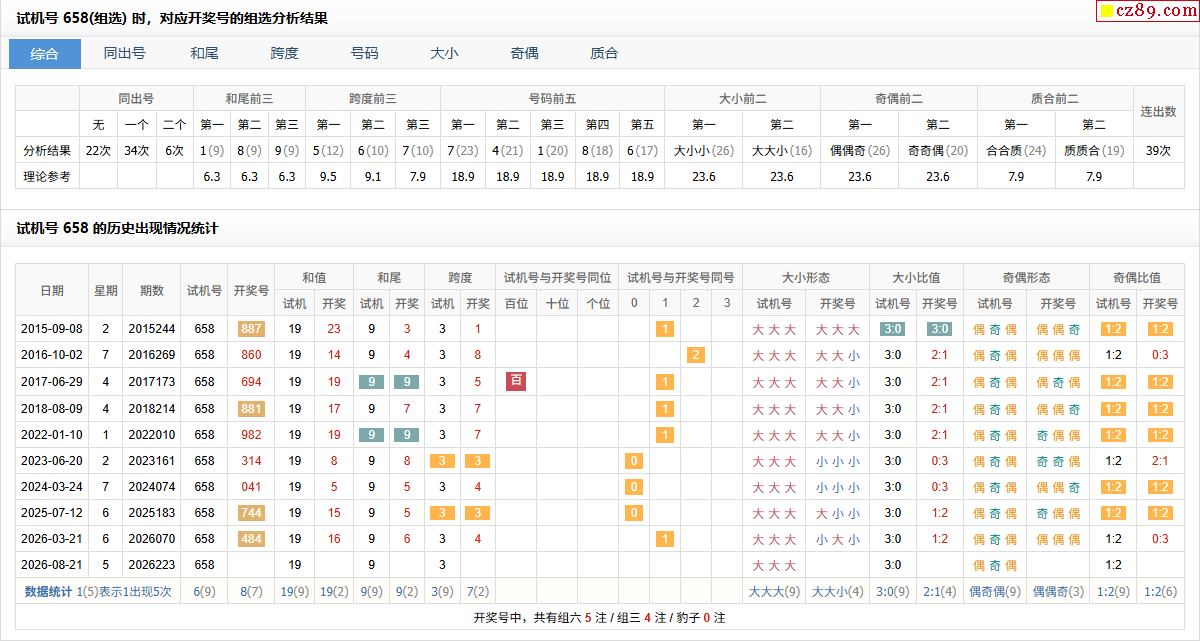Click the 数据统计 summary label
The image size is (1200, 641).
pyautogui.click(x=48, y=591)
